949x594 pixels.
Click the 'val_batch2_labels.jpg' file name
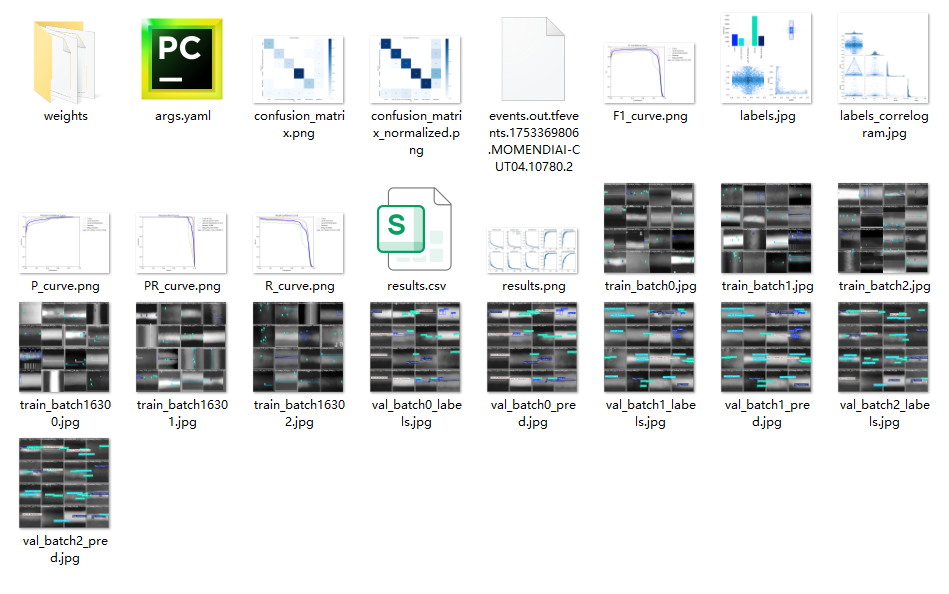tap(884, 413)
